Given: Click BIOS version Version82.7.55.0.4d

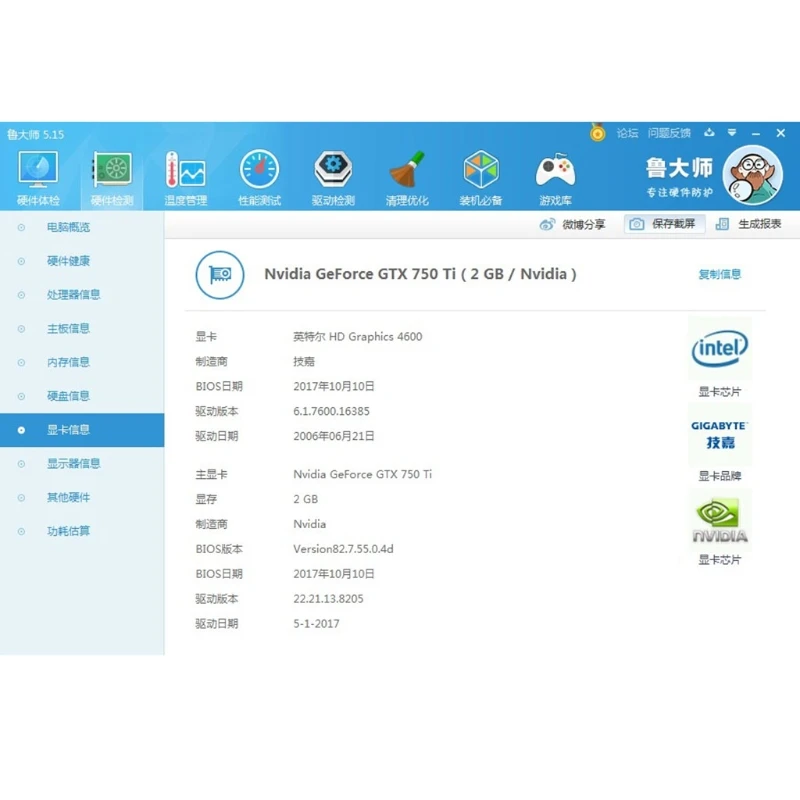Looking at the screenshot, I should coord(343,549).
